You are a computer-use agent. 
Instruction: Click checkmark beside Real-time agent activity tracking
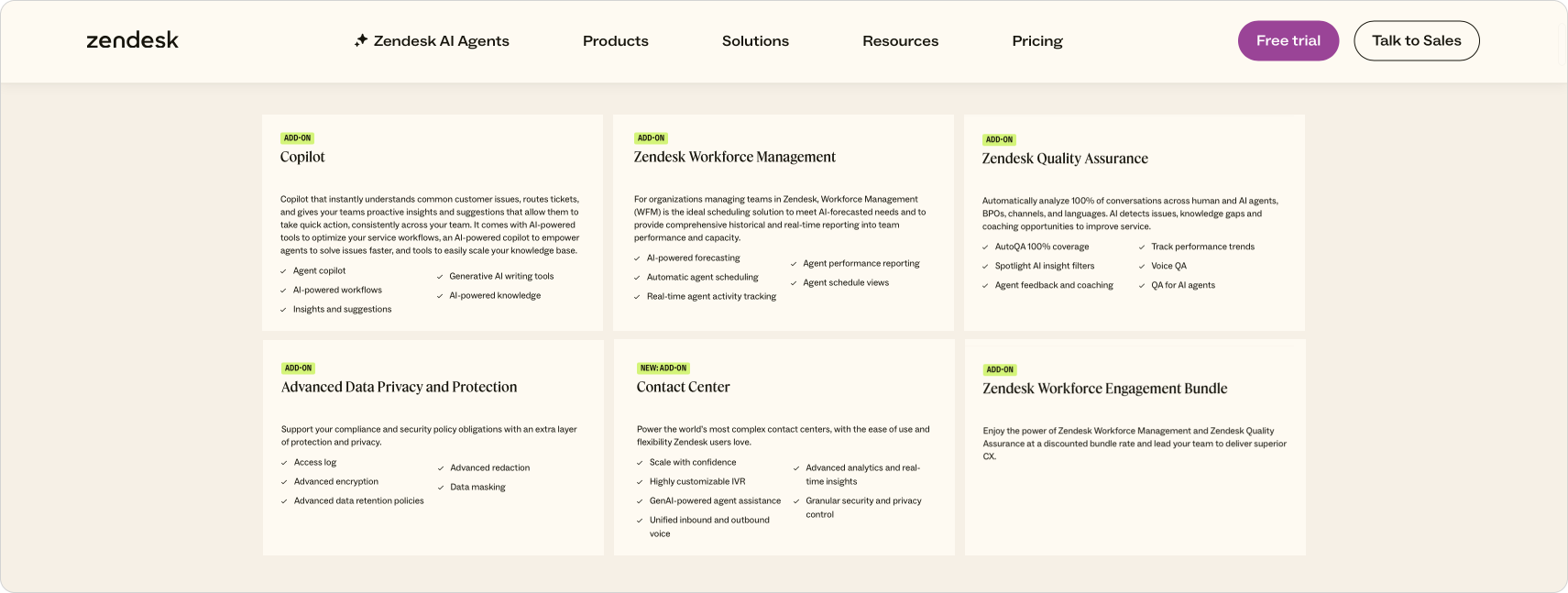click(x=637, y=297)
